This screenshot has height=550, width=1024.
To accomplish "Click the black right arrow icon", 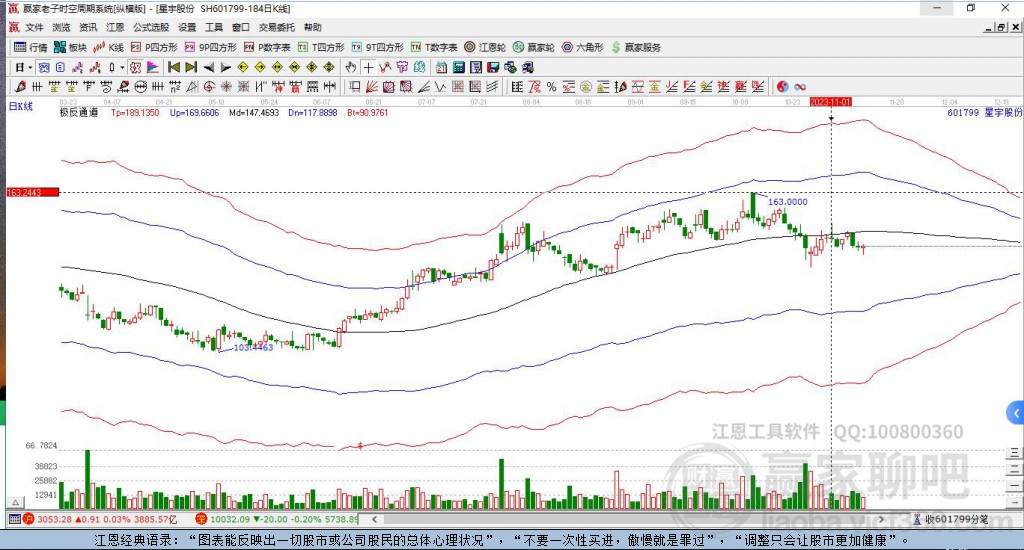I will (225, 67).
